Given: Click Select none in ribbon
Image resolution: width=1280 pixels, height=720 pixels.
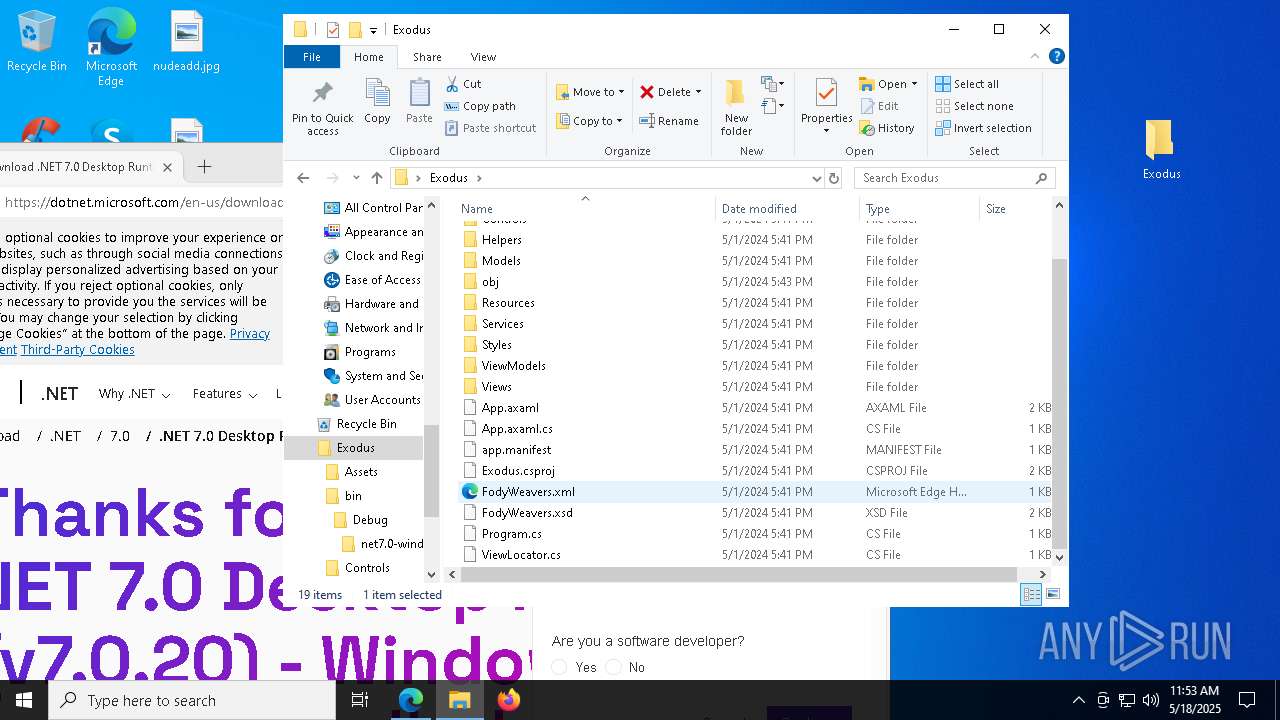Looking at the screenshot, I should click(974, 106).
